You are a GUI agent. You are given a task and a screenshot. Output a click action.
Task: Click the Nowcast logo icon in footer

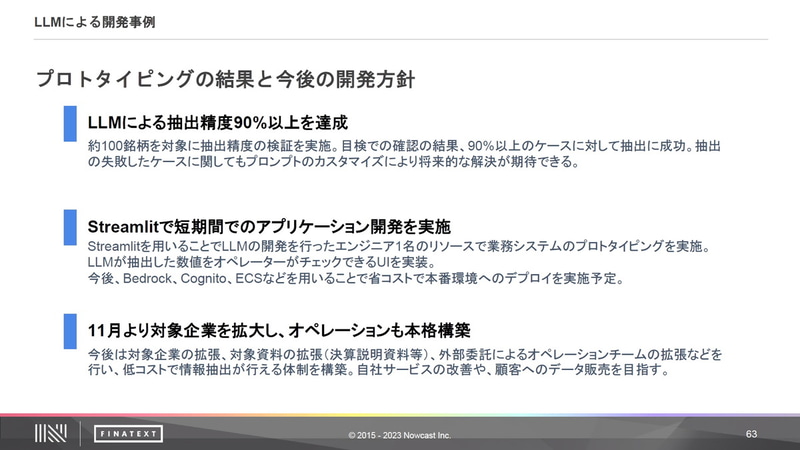51,434
